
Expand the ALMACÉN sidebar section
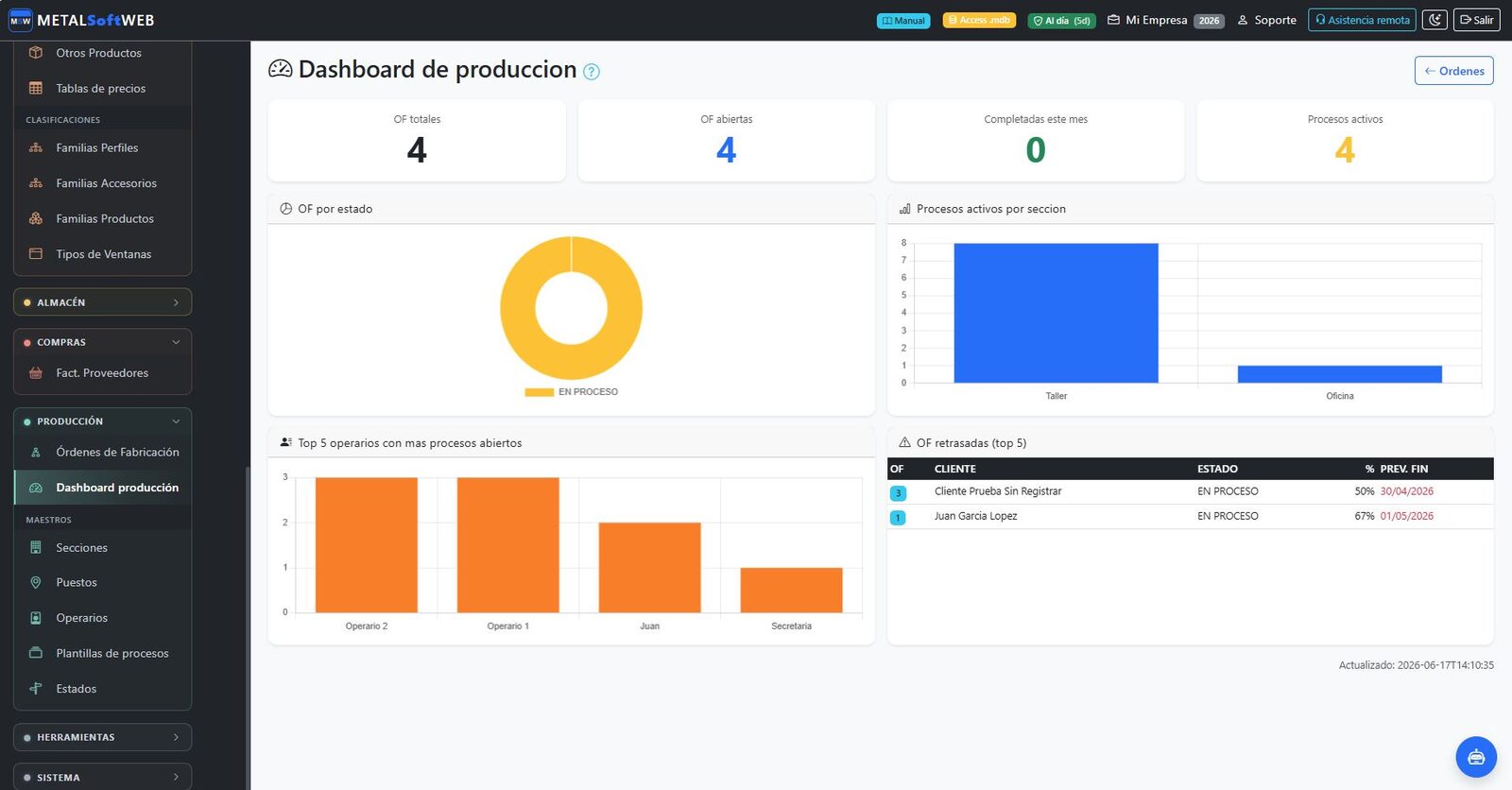(x=102, y=302)
